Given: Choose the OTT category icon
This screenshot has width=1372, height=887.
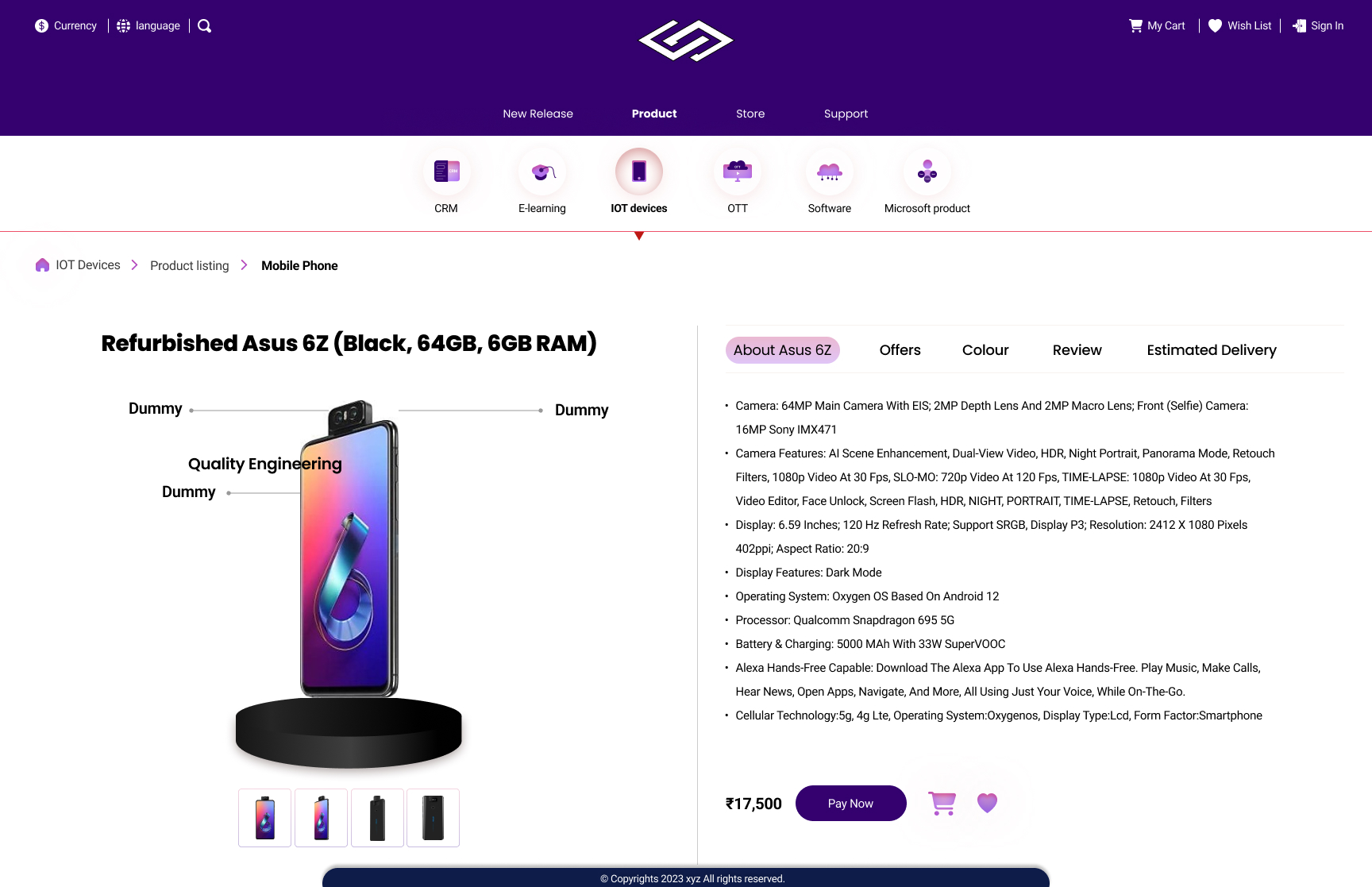Looking at the screenshot, I should 738,172.
